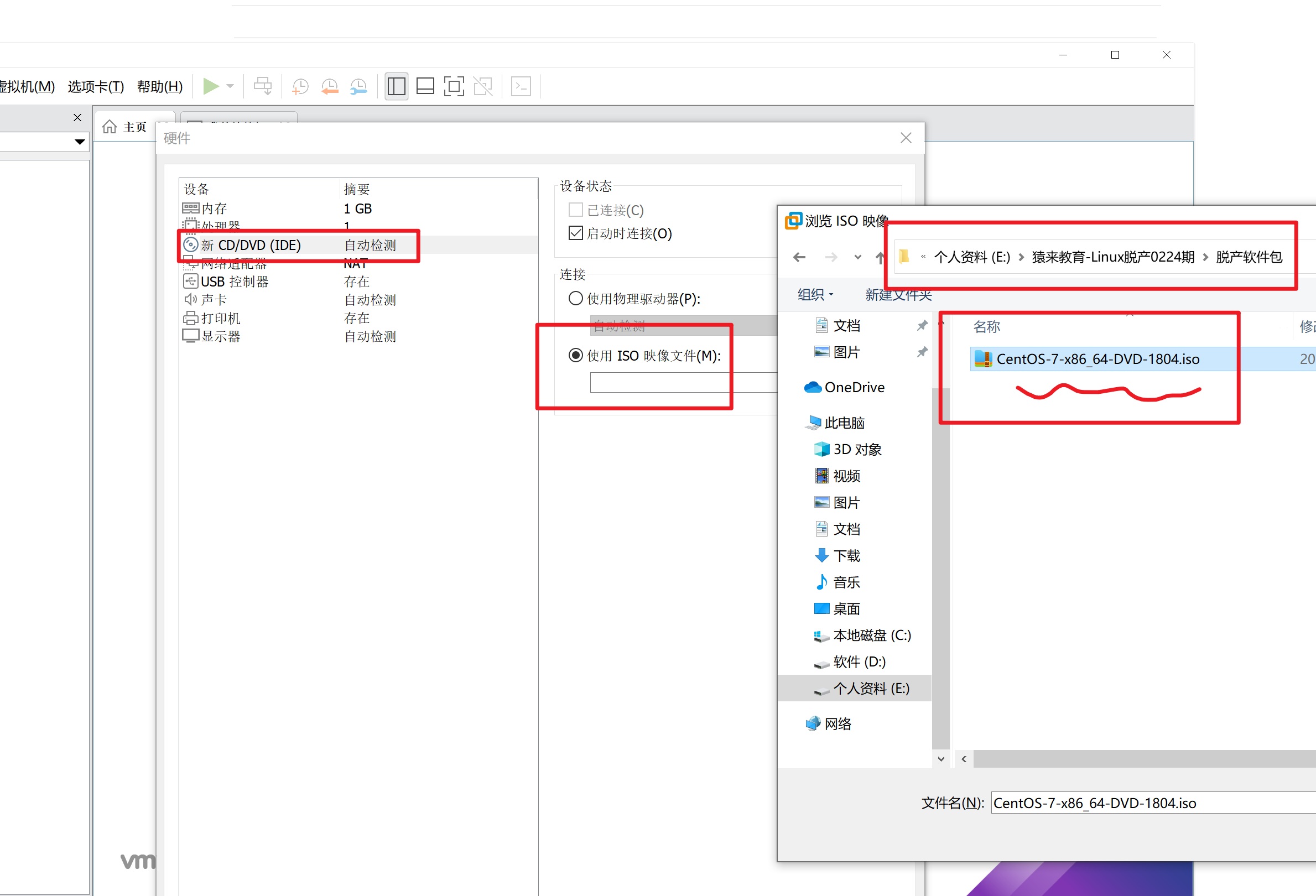Click the green Power On play button
Image resolution: width=1316 pixels, height=896 pixels.
pyautogui.click(x=211, y=87)
